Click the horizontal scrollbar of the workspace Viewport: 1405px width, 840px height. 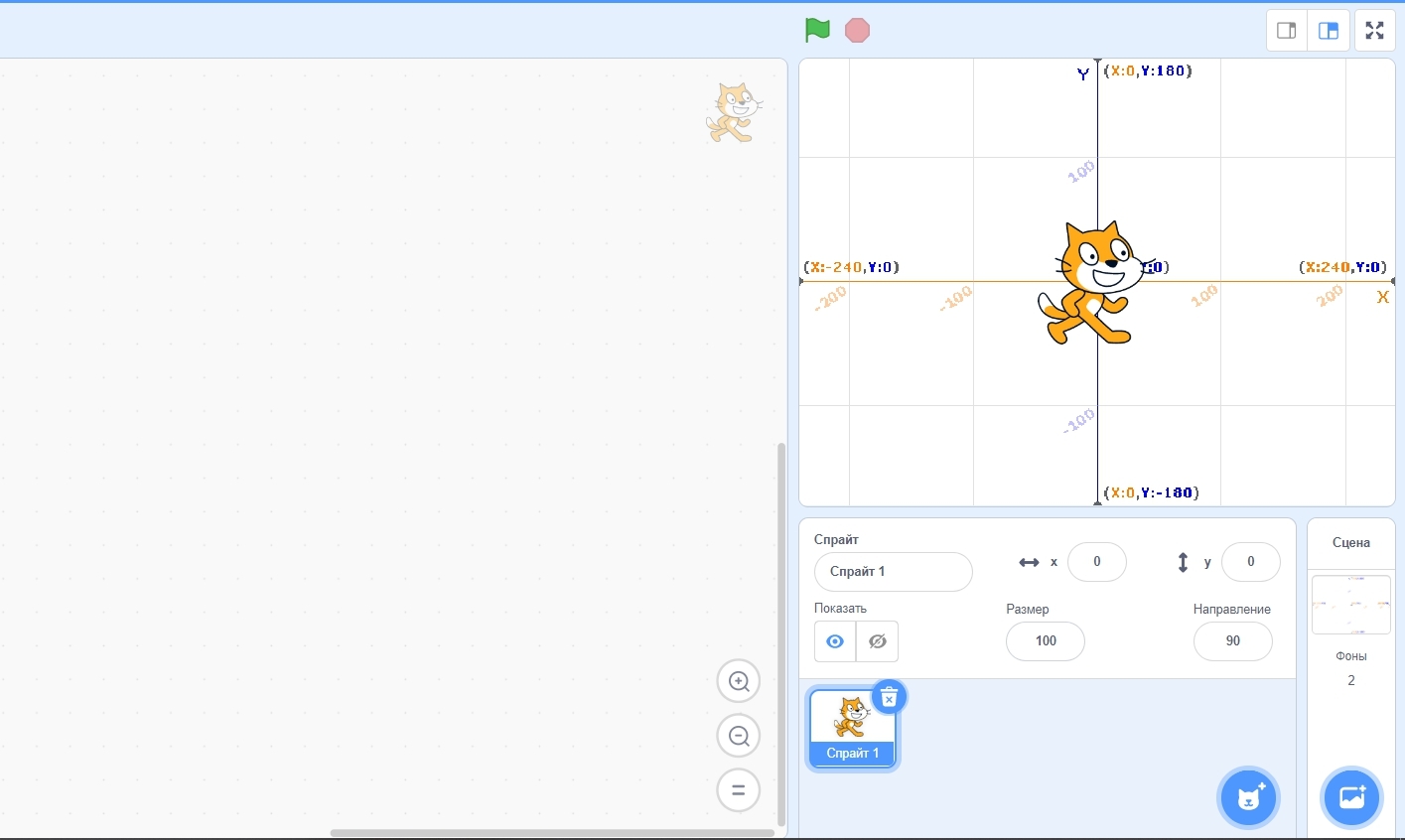[552, 833]
